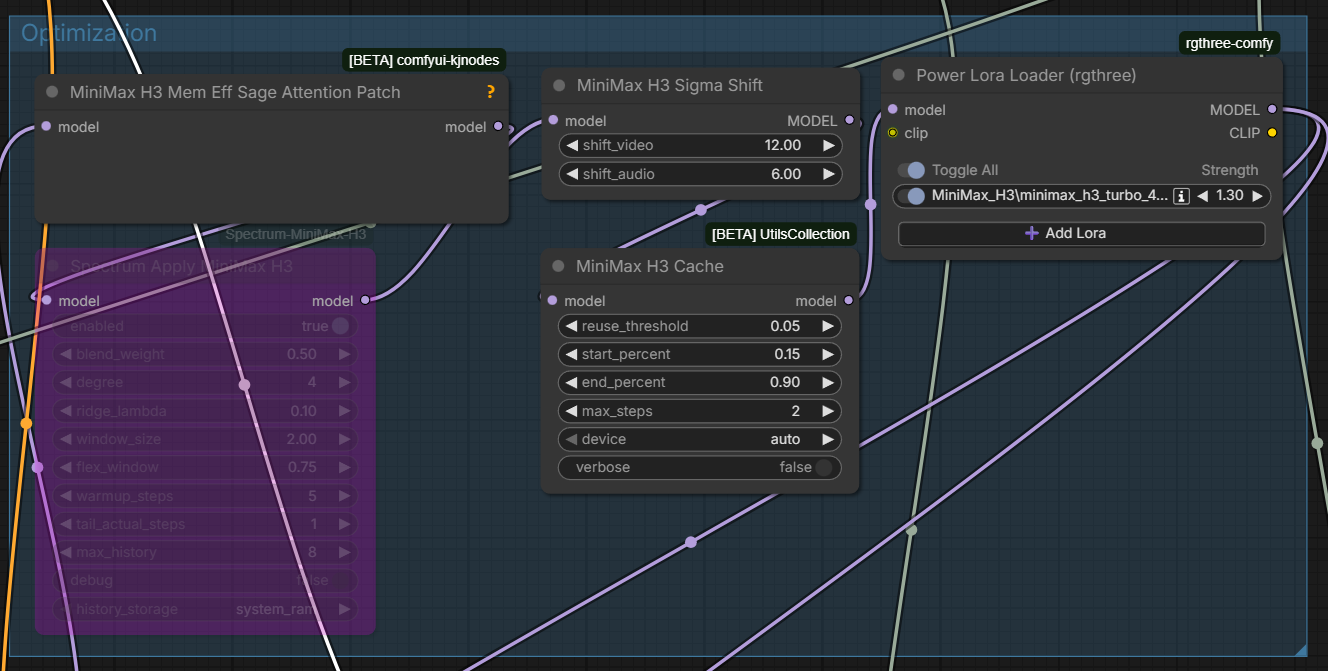Click Sigma Shift MODEL output socket

(849, 121)
